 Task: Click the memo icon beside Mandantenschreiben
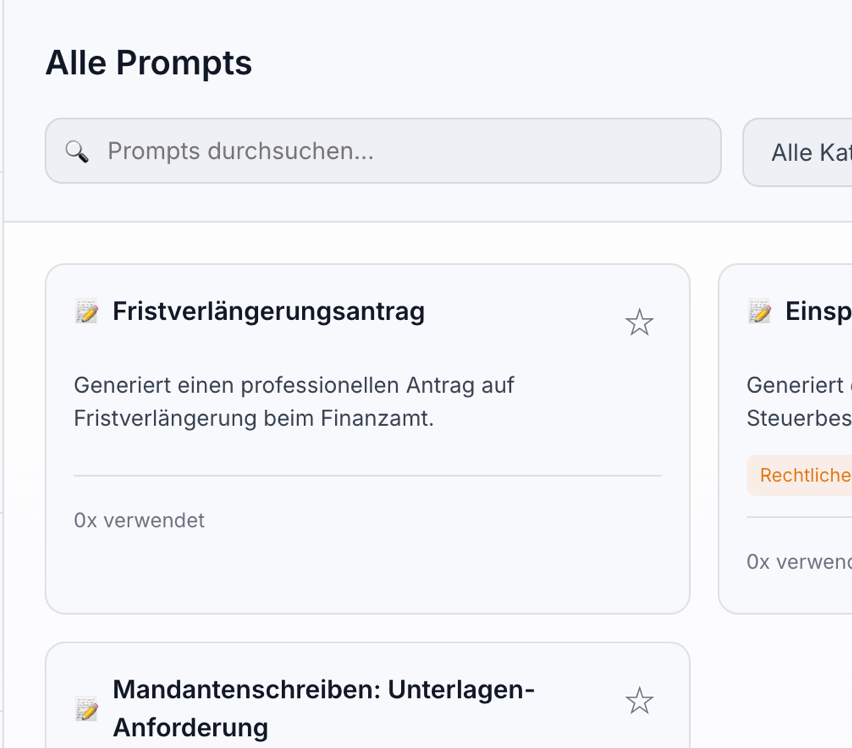click(x=87, y=709)
